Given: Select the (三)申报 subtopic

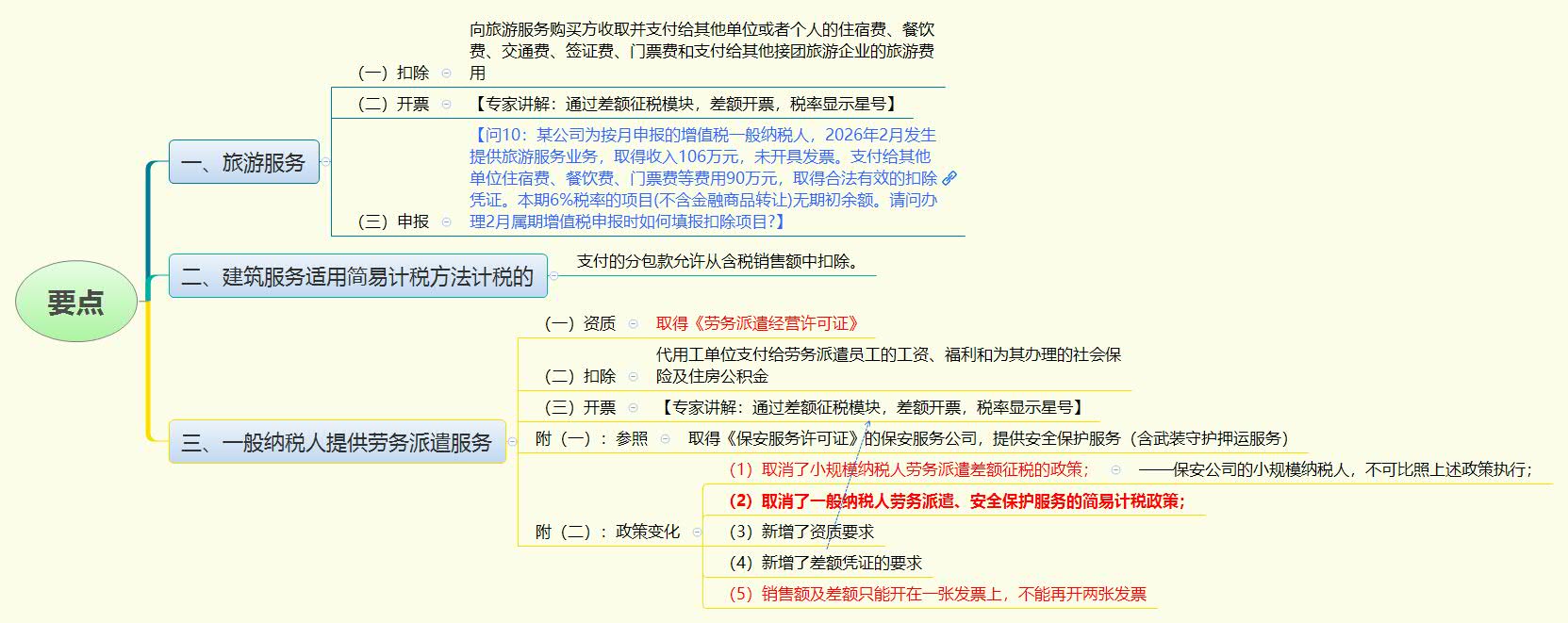Looking at the screenshot, I should (393, 221).
